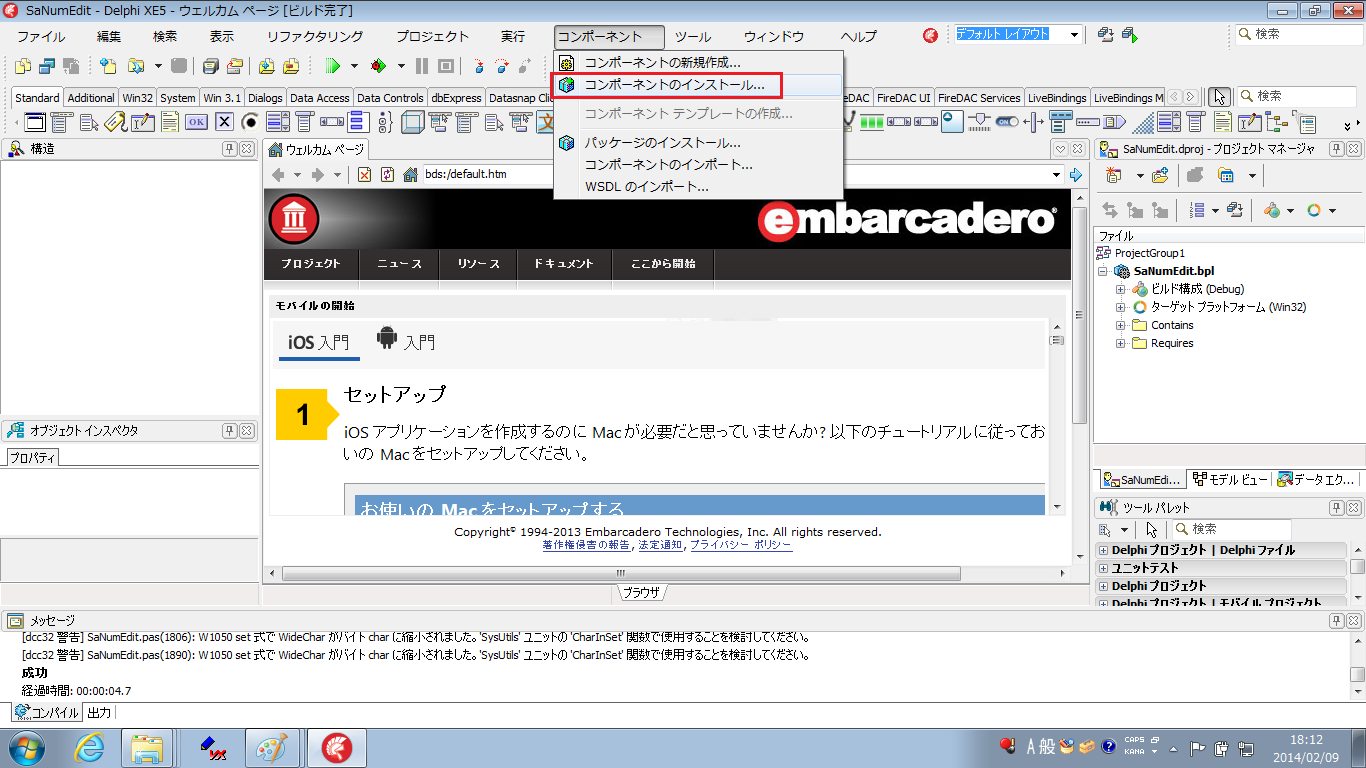Click the ニュース link on Welcome page
Image resolution: width=1366 pixels, height=768 pixels.
coord(399,264)
